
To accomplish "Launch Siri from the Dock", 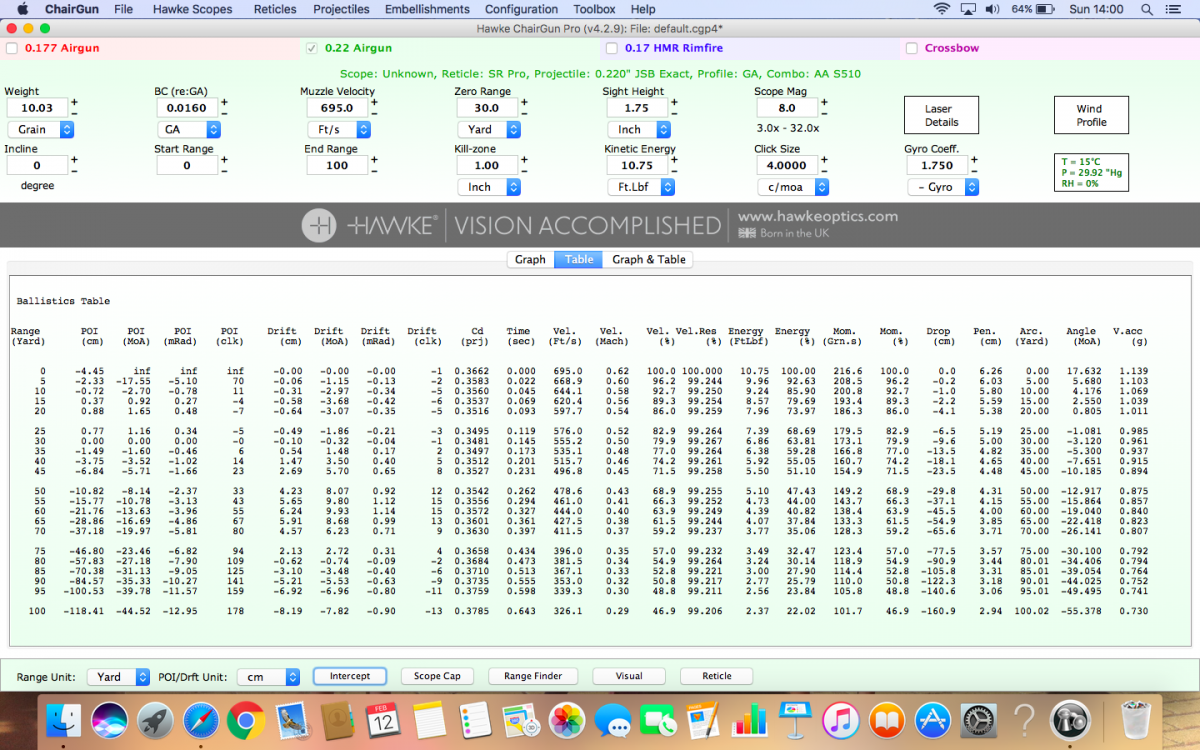I will pyautogui.click(x=110, y=719).
